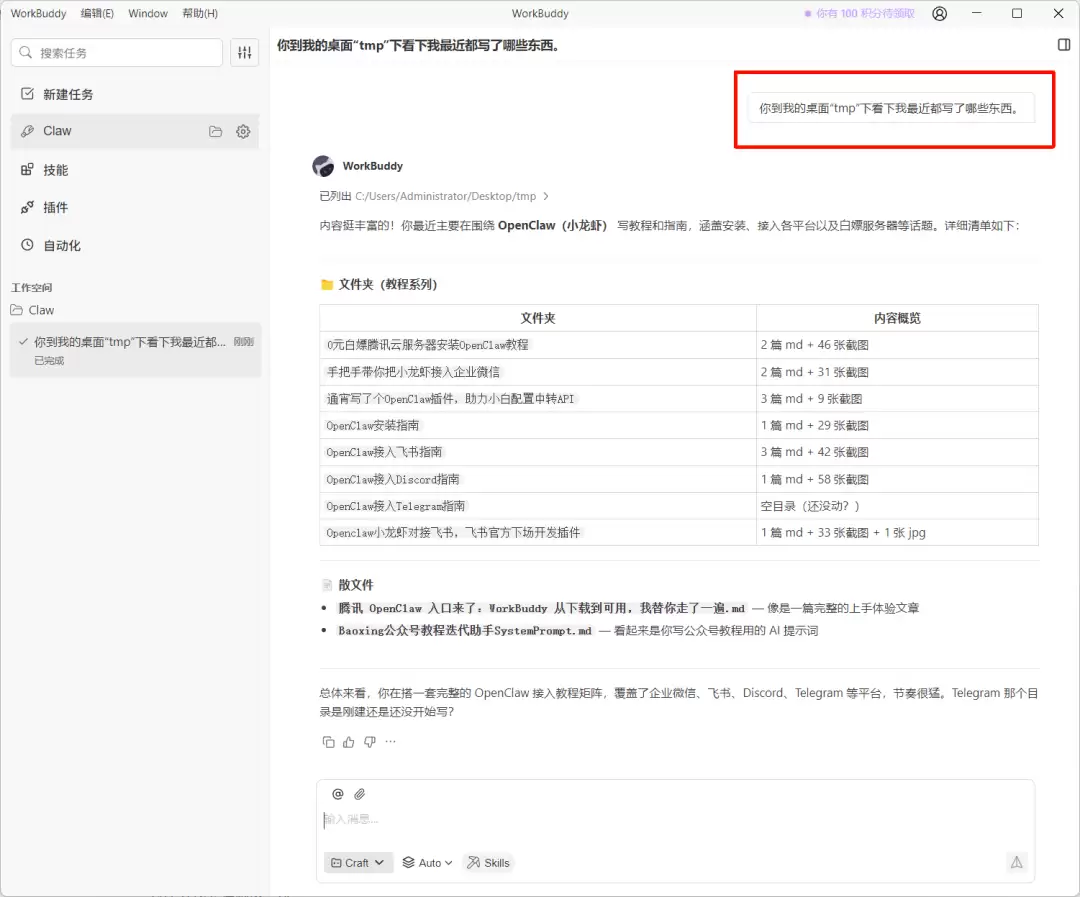The width and height of the screenshot is (1080, 897).
Task: Start a new task via 新建任务
Action: click(67, 94)
